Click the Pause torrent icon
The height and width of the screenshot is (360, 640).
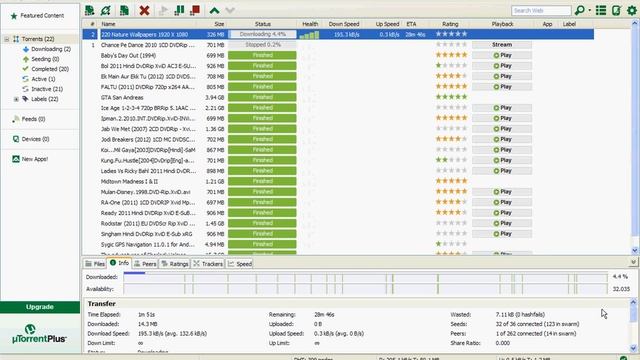pos(179,10)
